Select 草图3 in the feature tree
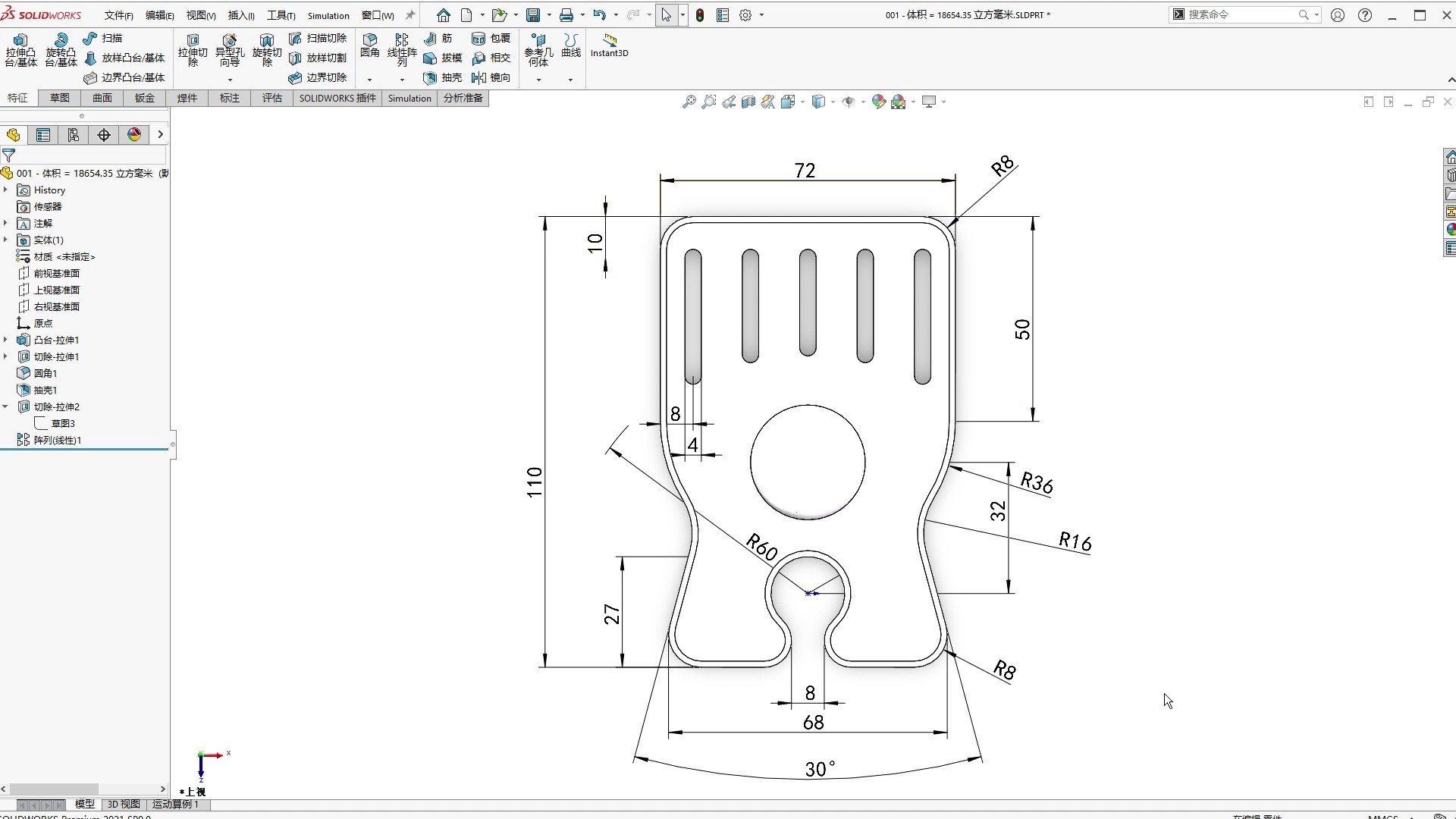1456x819 pixels. coord(63,423)
